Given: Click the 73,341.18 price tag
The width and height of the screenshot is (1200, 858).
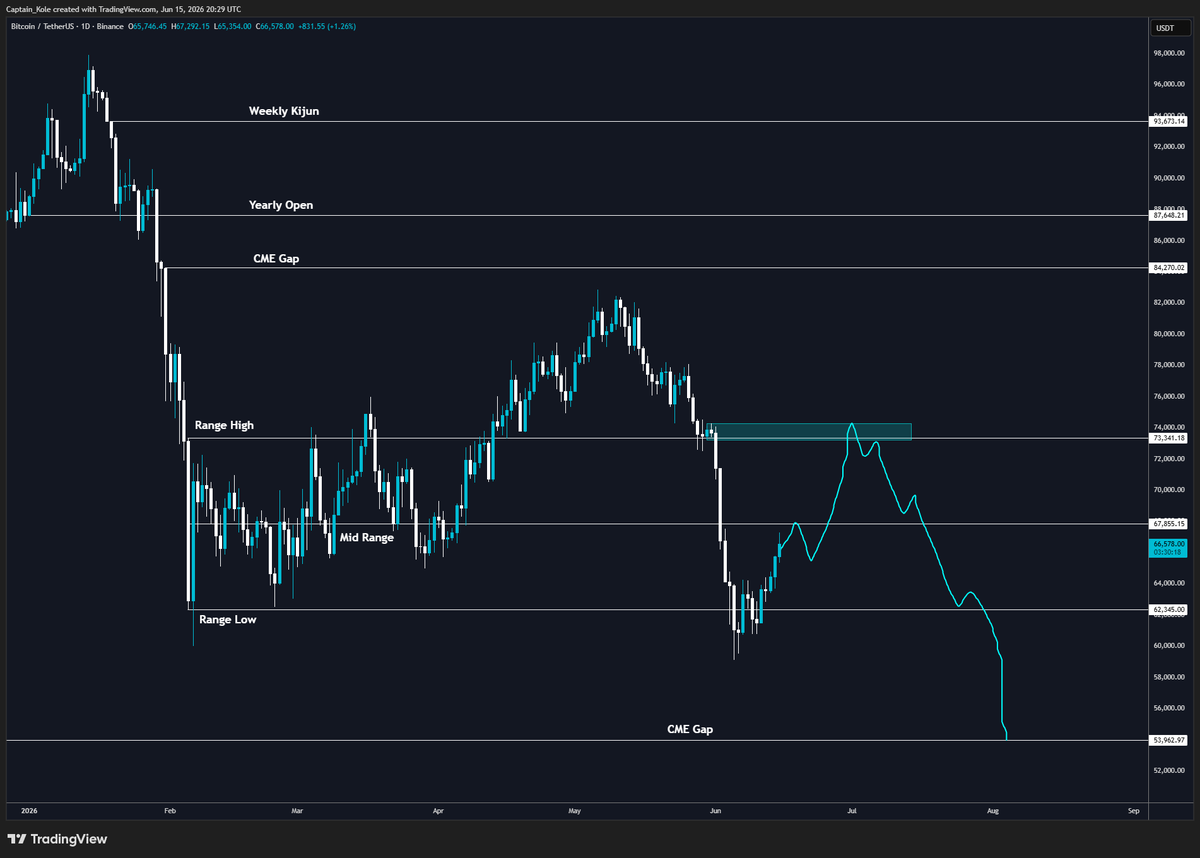Looking at the screenshot, I should [x=1169, y=438].
